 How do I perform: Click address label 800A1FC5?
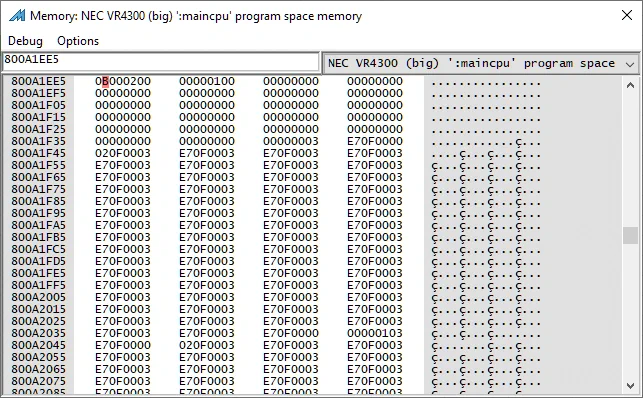pos(39,249)
